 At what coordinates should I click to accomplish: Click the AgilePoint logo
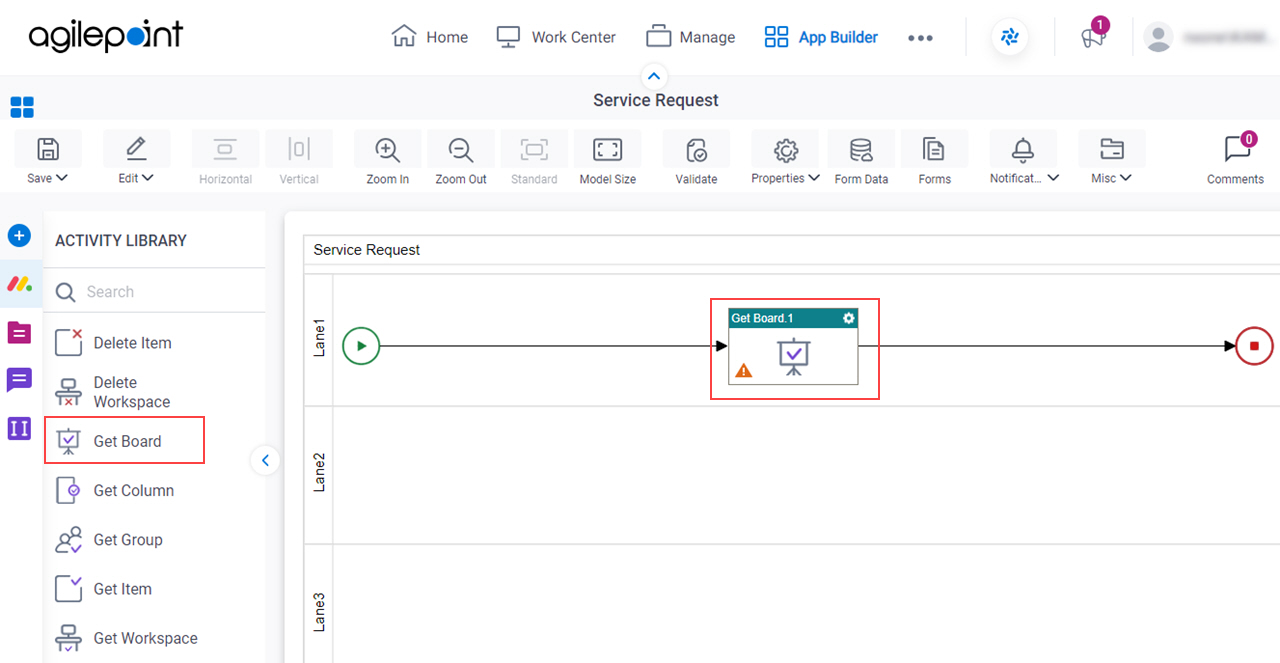pos(106,36)
